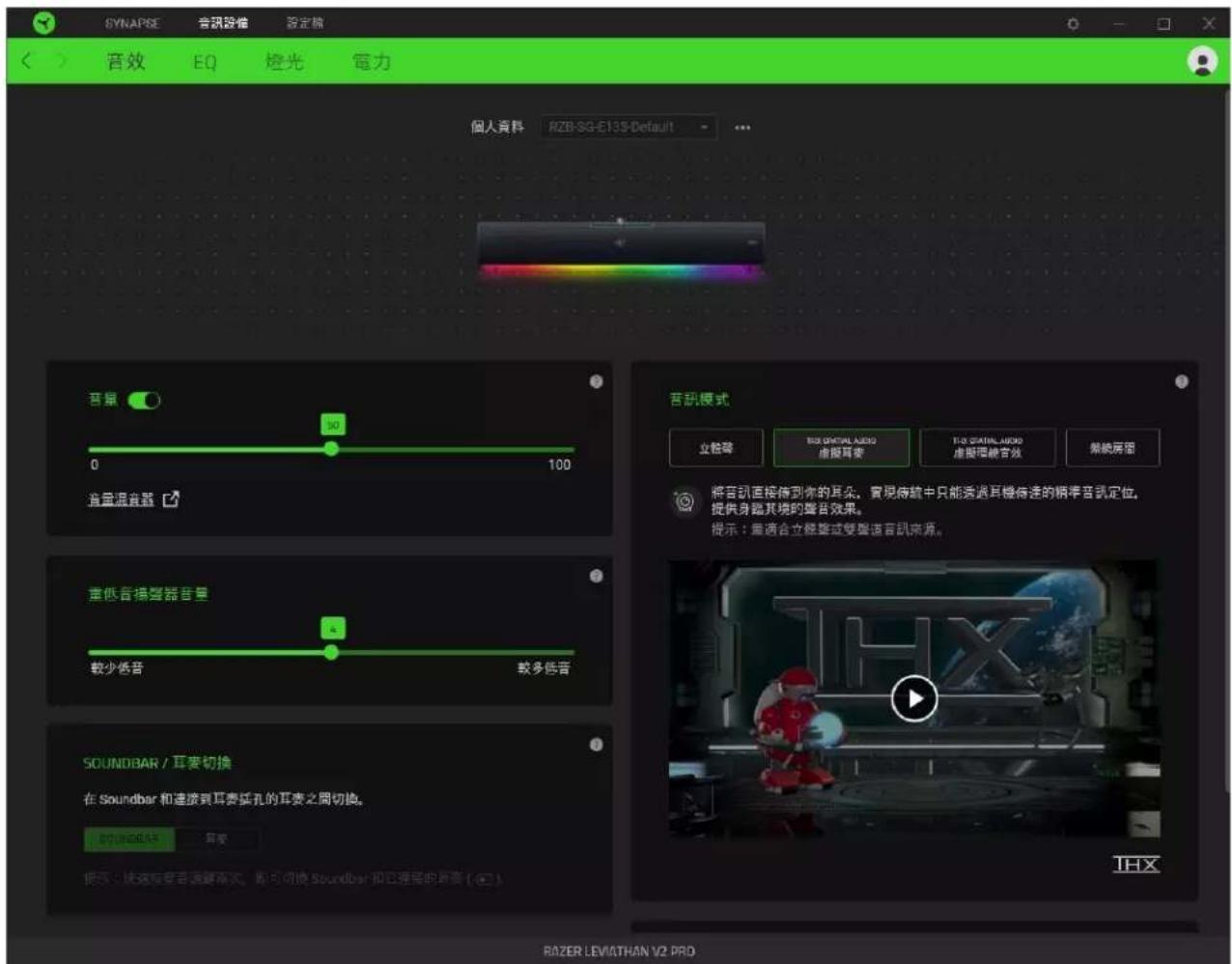Select the 環繞房間 audio mode
The height and width of the screenshot is (964, 1232).
click(x=1112, y=448)
